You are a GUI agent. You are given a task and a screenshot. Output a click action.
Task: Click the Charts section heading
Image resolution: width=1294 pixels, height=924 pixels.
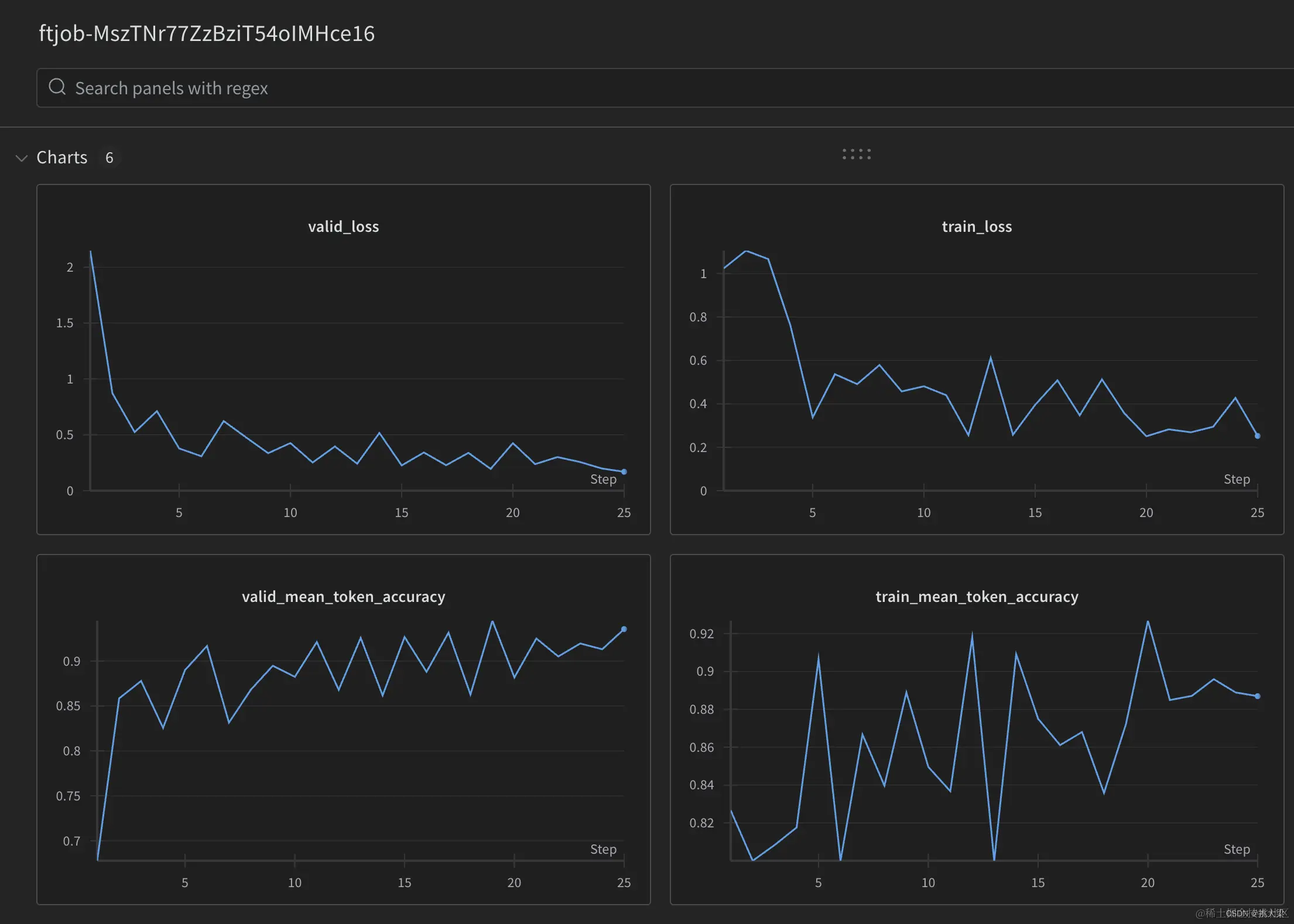[x=61, y=158]
